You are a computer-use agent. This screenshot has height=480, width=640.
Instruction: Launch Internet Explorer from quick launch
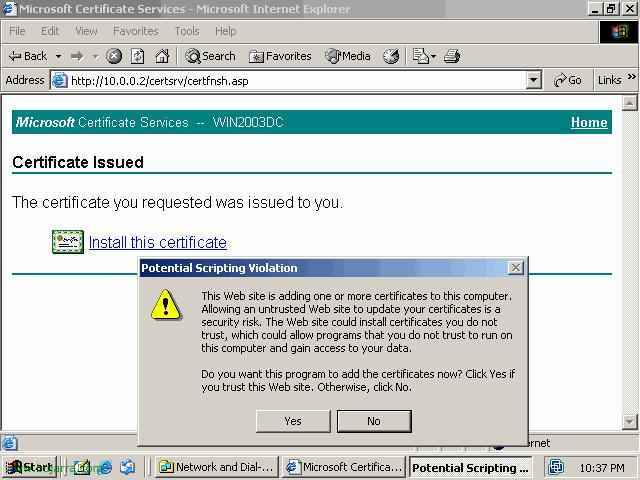tap(105, 467)
